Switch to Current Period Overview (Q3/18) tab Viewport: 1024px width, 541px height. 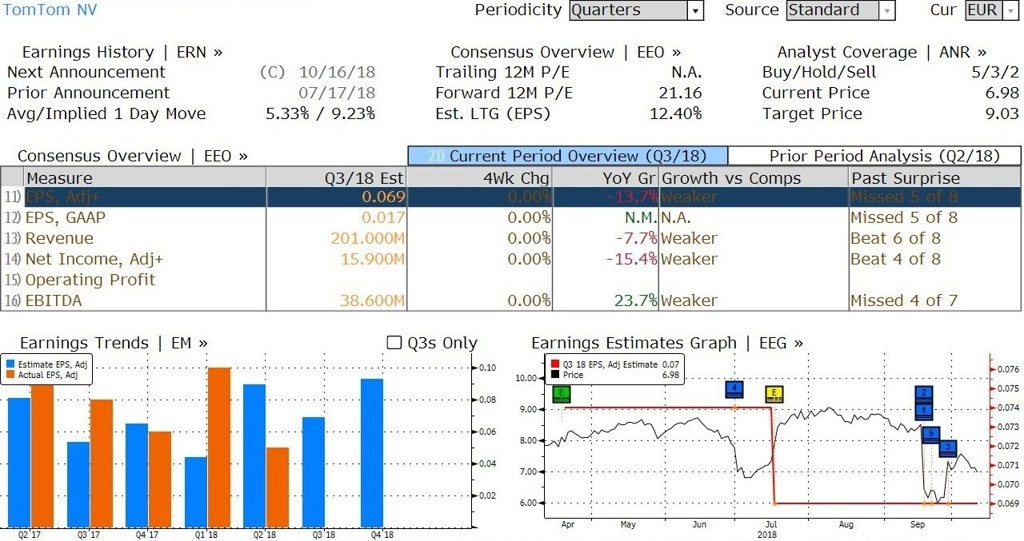tap(567, 156)
